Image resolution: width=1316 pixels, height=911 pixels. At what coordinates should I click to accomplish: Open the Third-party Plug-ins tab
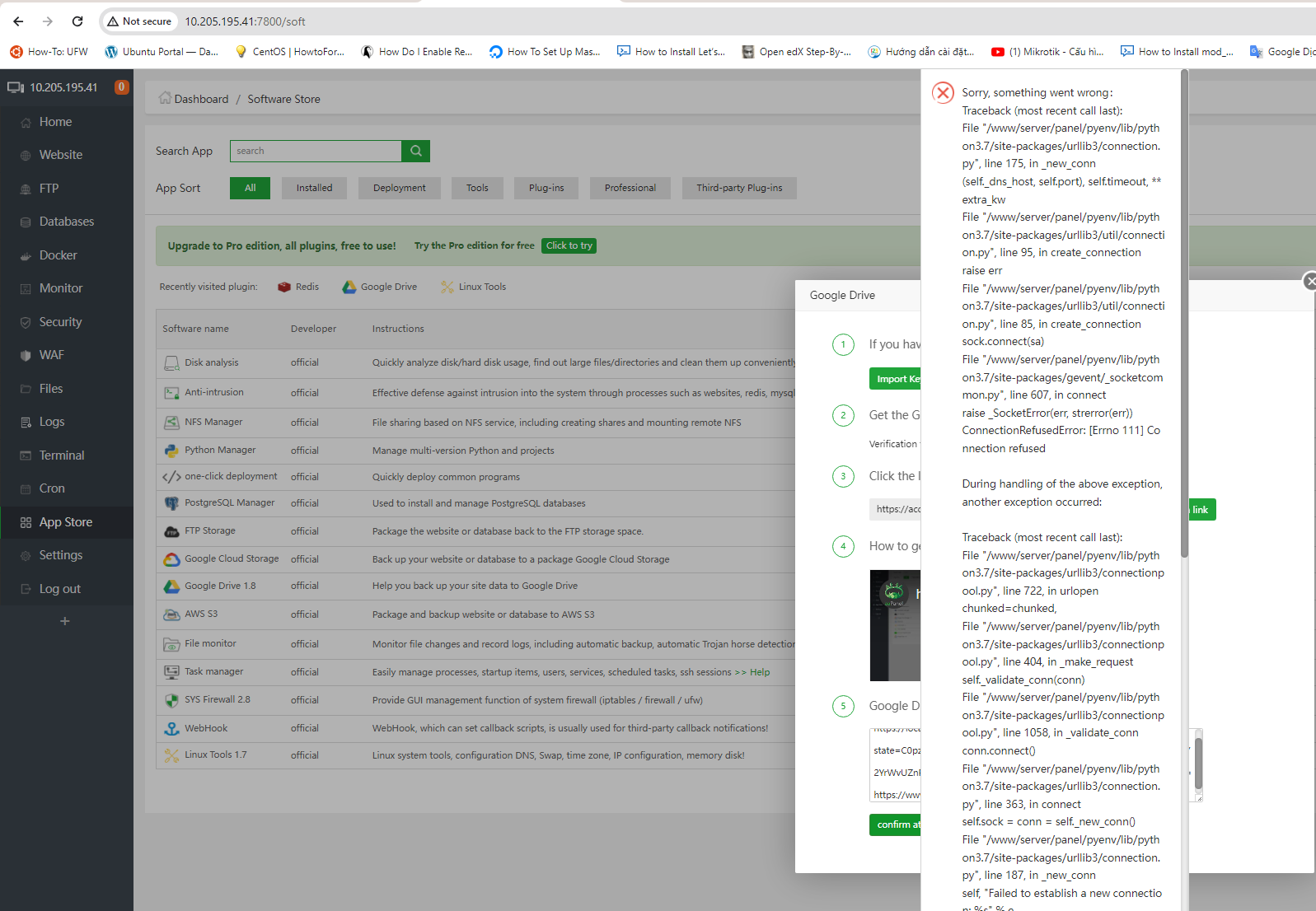tap(739, 188)
